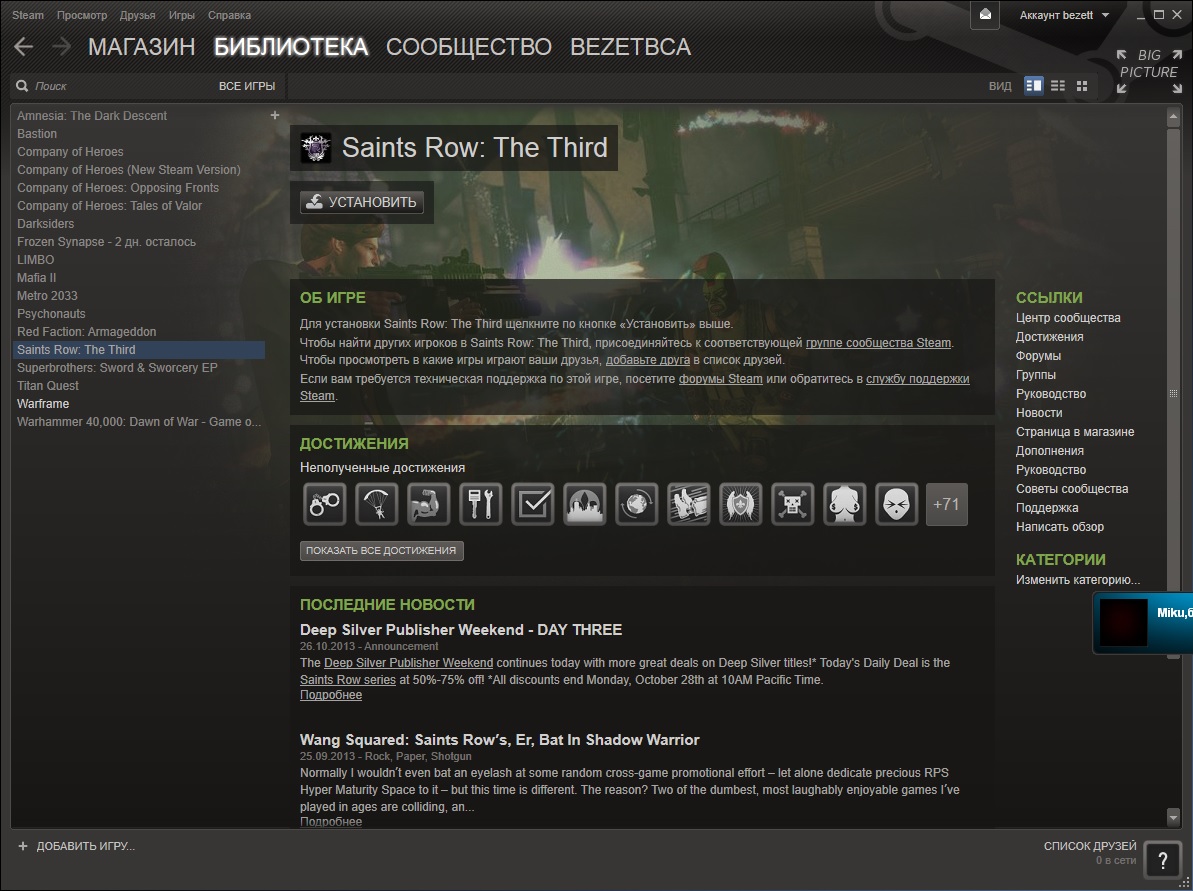View the handcuffs achievement icon
Image resolution: width=1193 pixels, height=891 pixels.
[325, 504]
